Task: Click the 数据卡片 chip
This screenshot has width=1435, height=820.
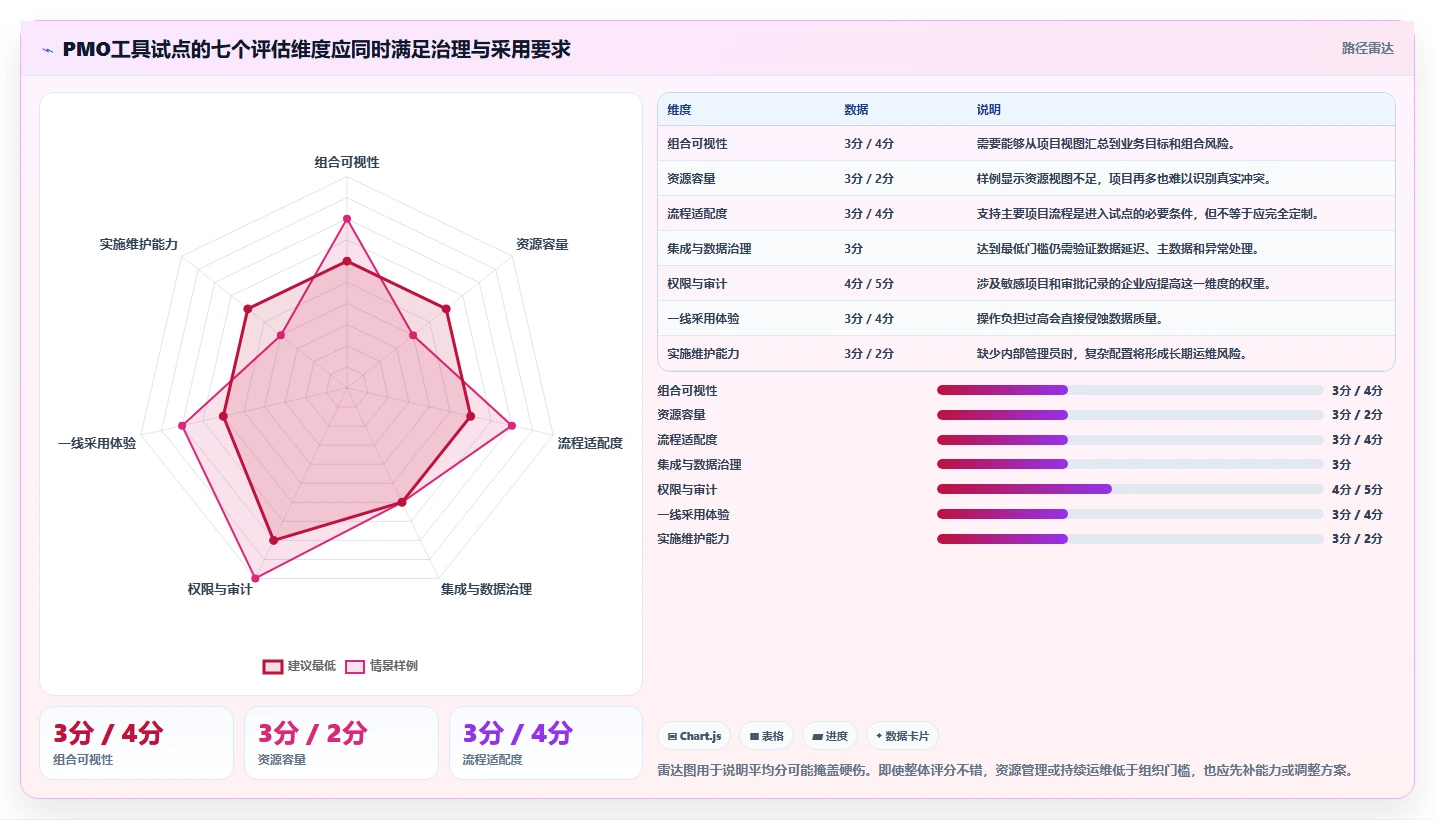Action: tap(902, 736)
